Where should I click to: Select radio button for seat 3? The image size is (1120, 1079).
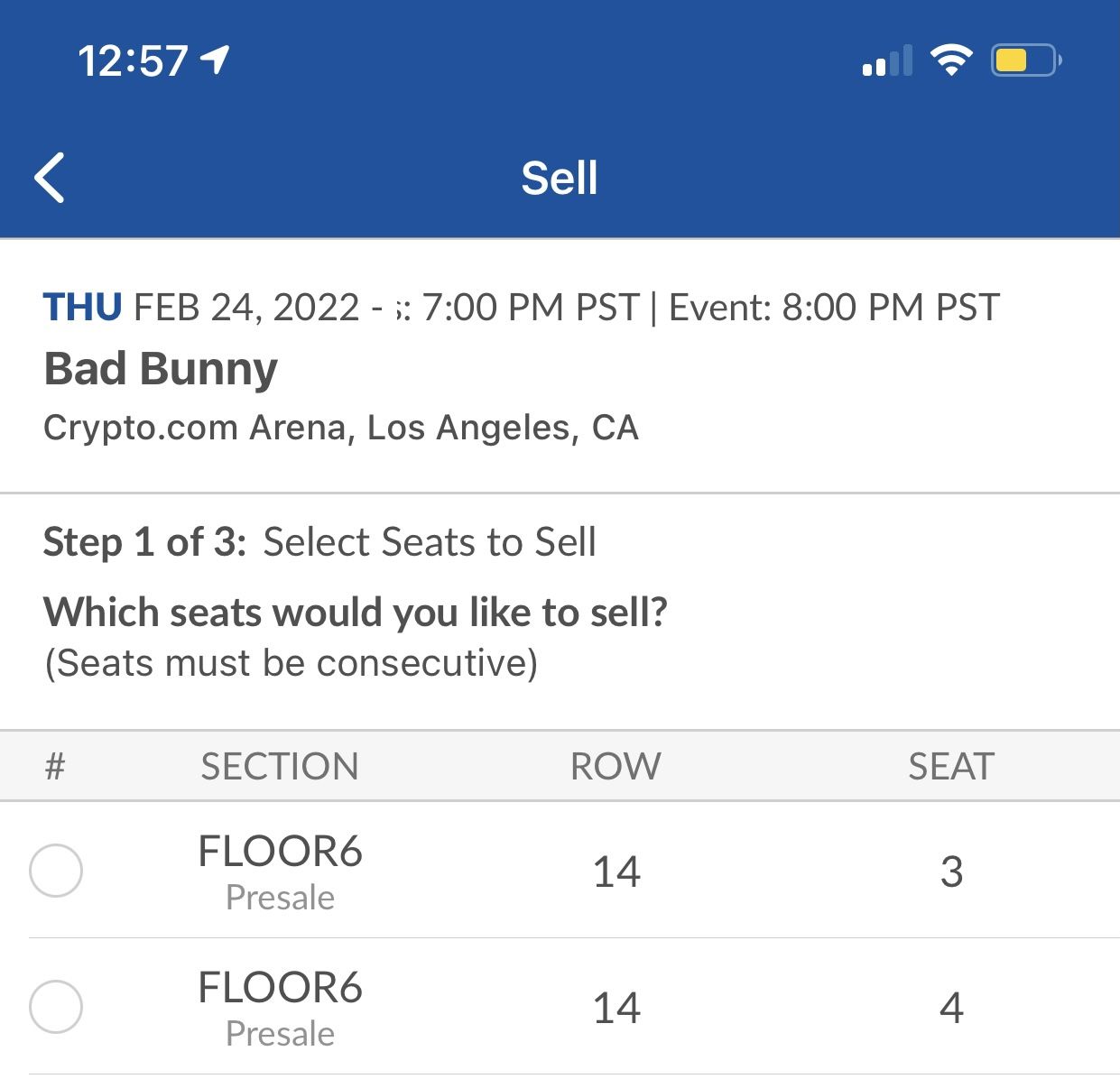pyautogui.click(x=56, y=871)
